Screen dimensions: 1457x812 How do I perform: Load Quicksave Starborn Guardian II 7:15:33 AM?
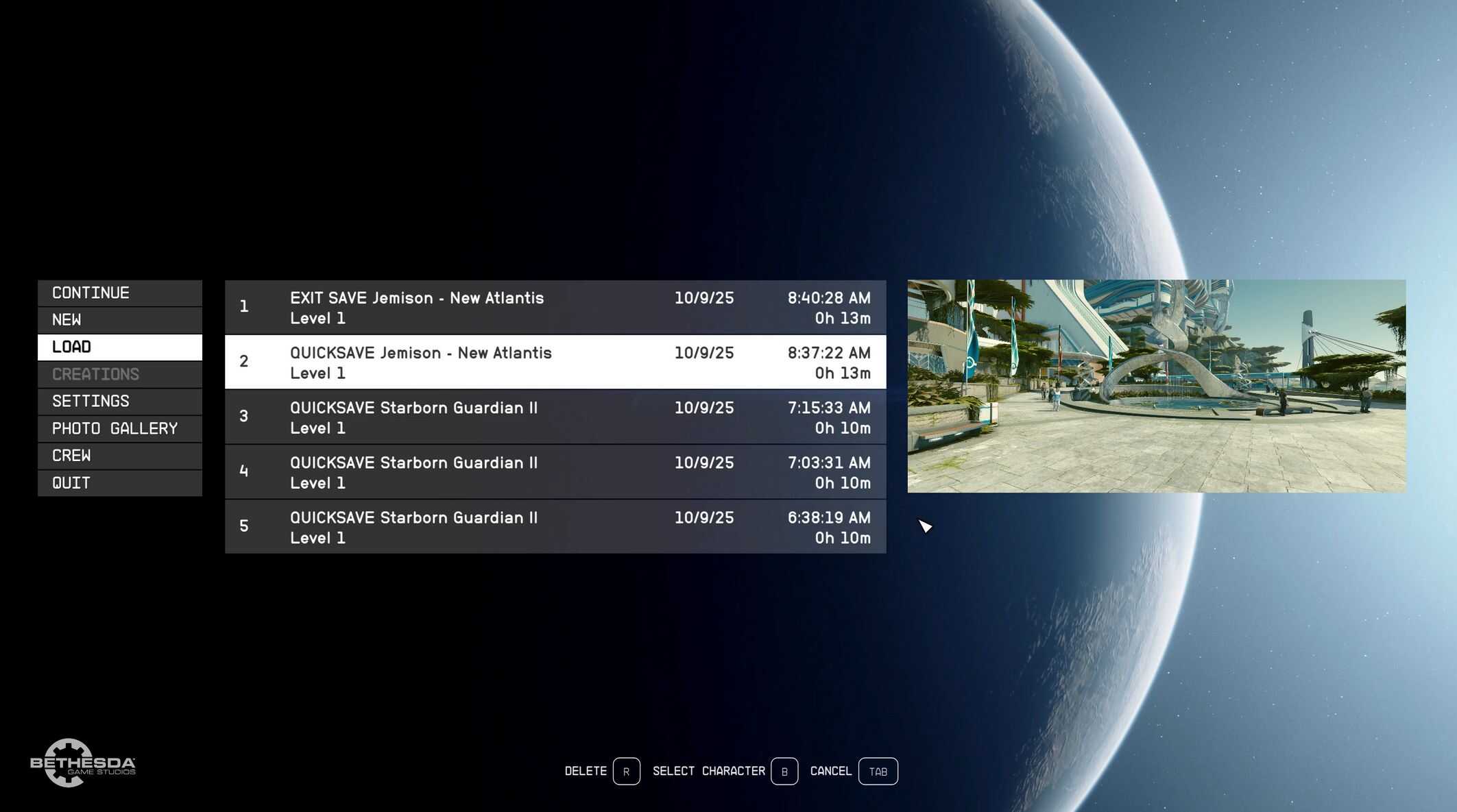[x=555, y=417]
